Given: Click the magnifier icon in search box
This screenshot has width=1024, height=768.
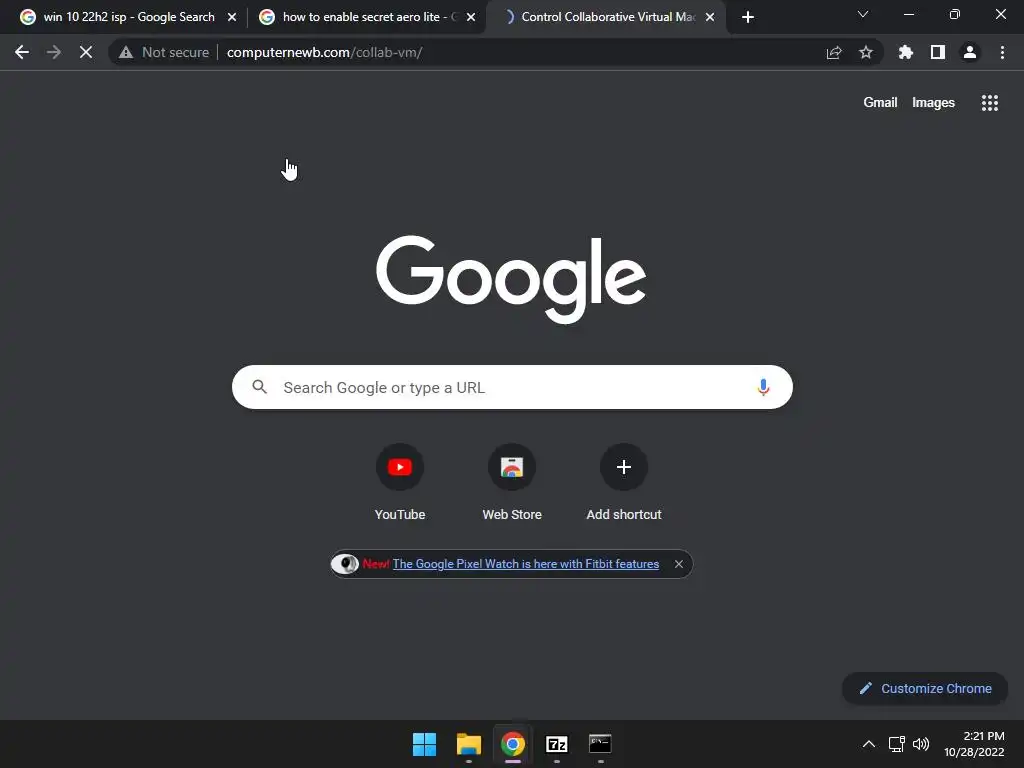Looking at the screenshot, I should [x=260, y=387].
